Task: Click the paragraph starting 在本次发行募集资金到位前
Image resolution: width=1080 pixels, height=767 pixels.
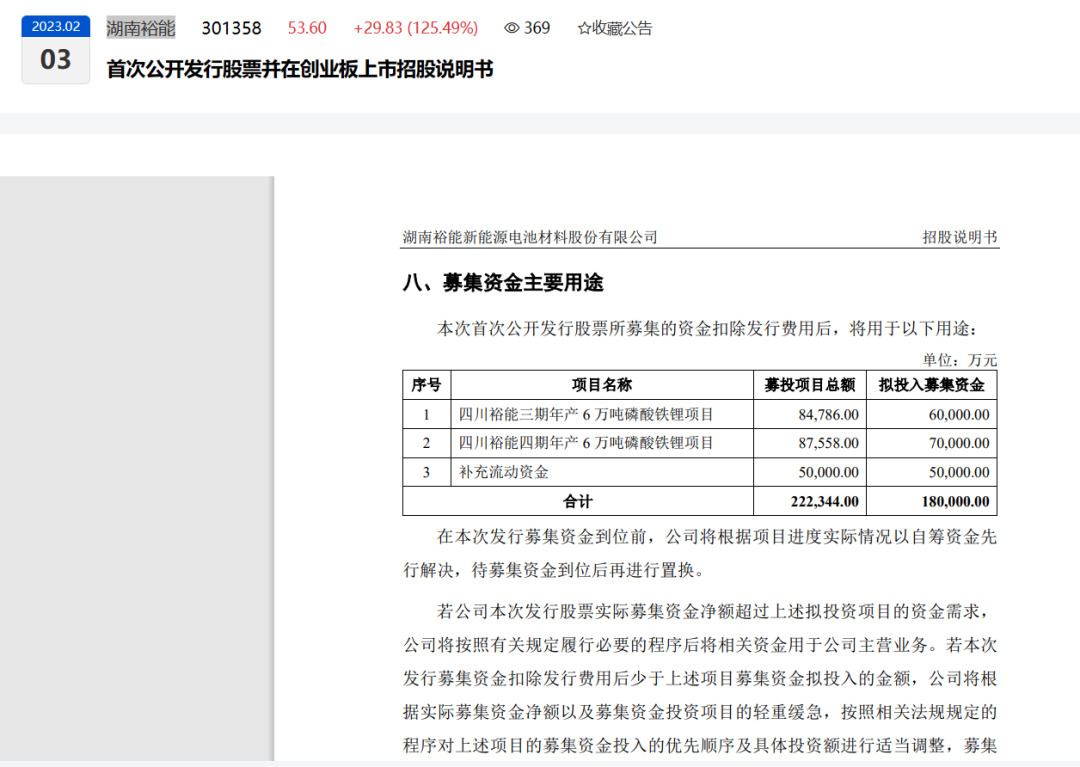Action: click(x=700, y=554)
